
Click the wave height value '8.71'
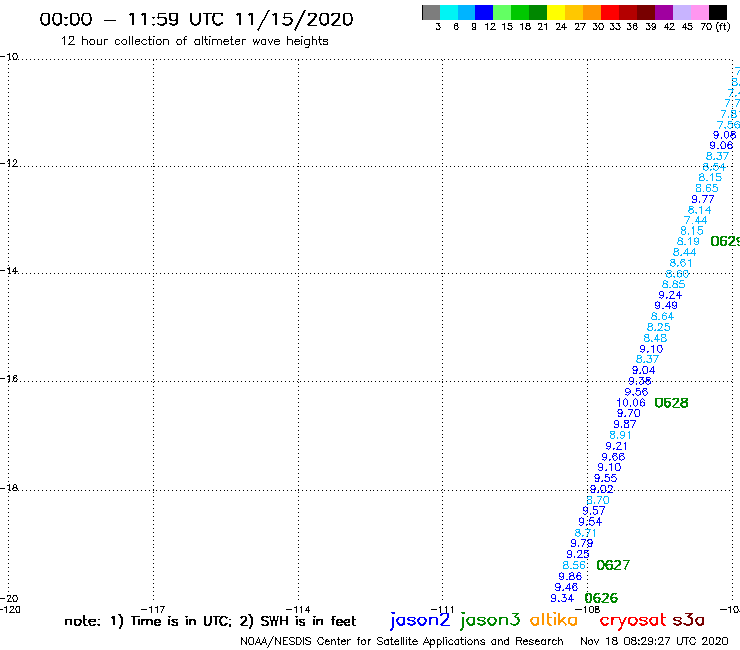[586, 532]
